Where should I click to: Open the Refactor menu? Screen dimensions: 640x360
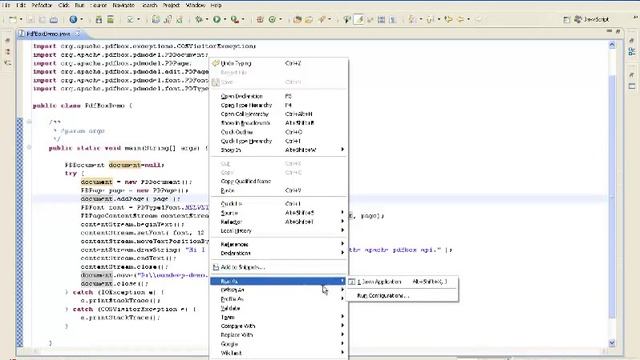click(42, 5)
